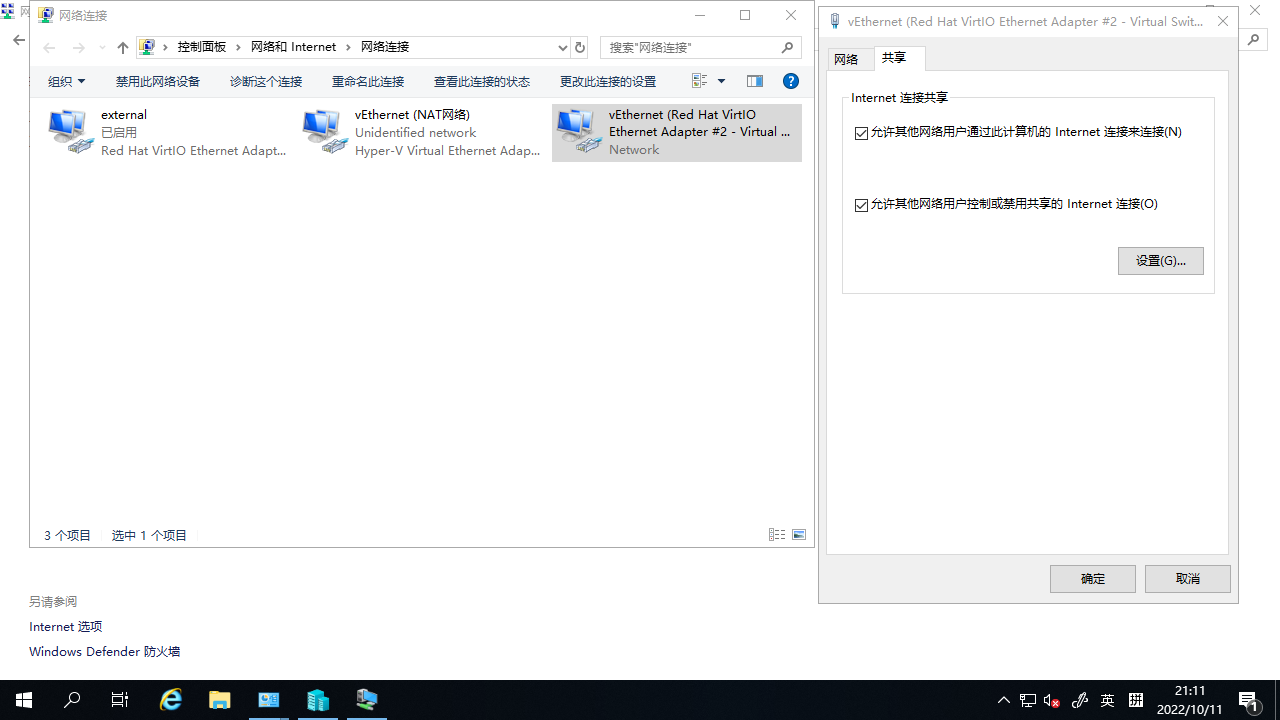Toggle 允许其他网络用户控制或禁用共享的 Internet 连接 checkbox
The image size is (1280, 720).
(862, 205)
